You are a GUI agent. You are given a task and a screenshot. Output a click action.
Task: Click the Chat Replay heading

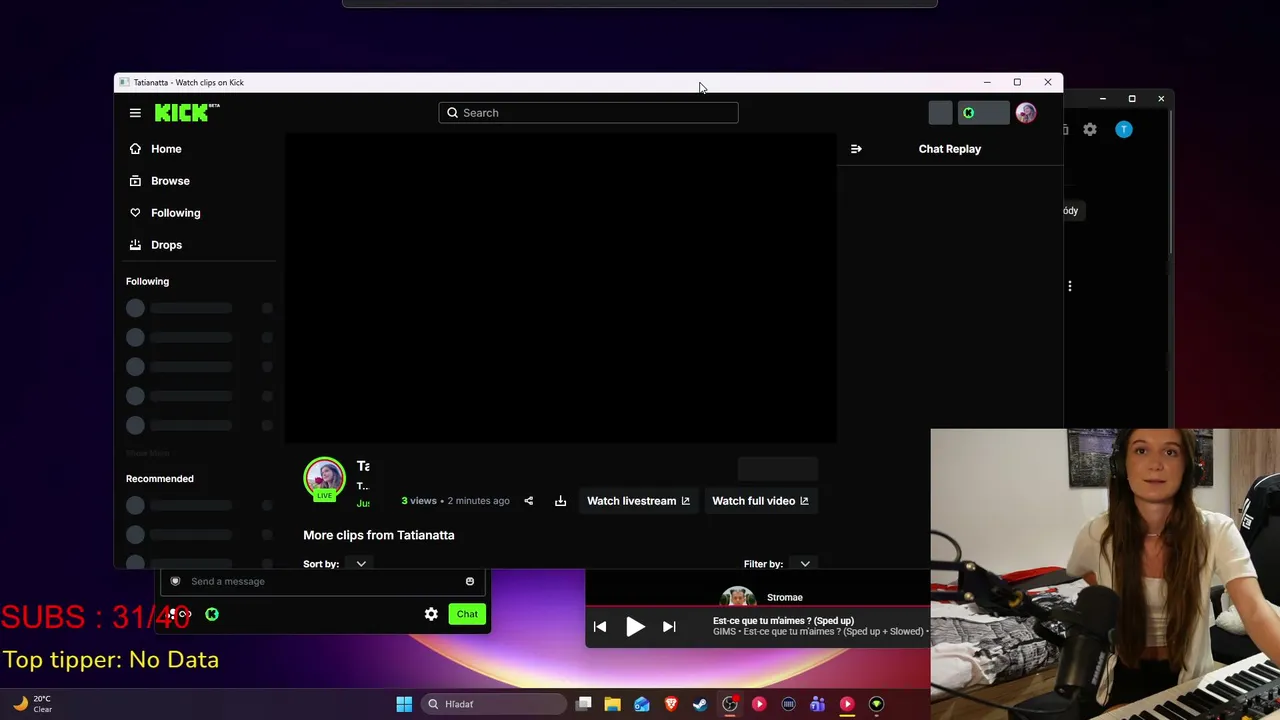[950, 149]
